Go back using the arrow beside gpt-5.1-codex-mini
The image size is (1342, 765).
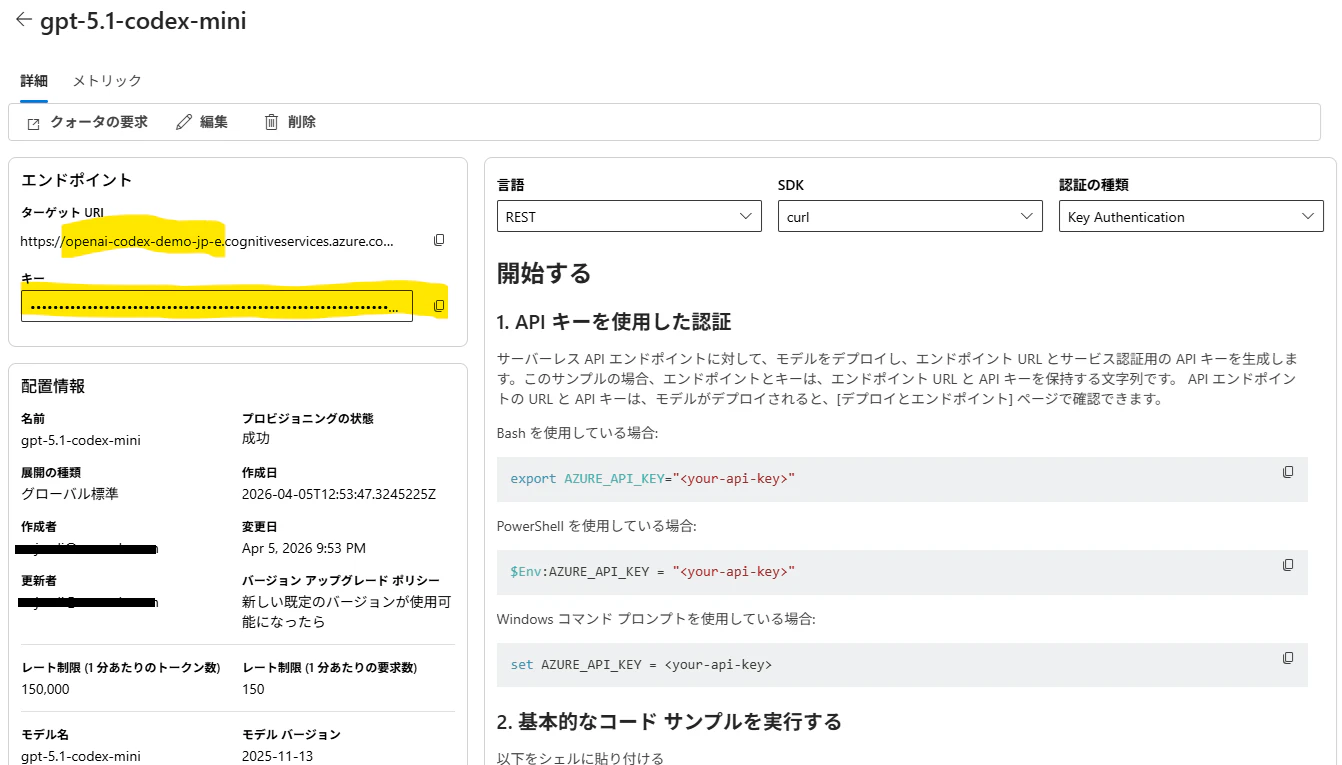pyautogui.click(x=23, y=20)
